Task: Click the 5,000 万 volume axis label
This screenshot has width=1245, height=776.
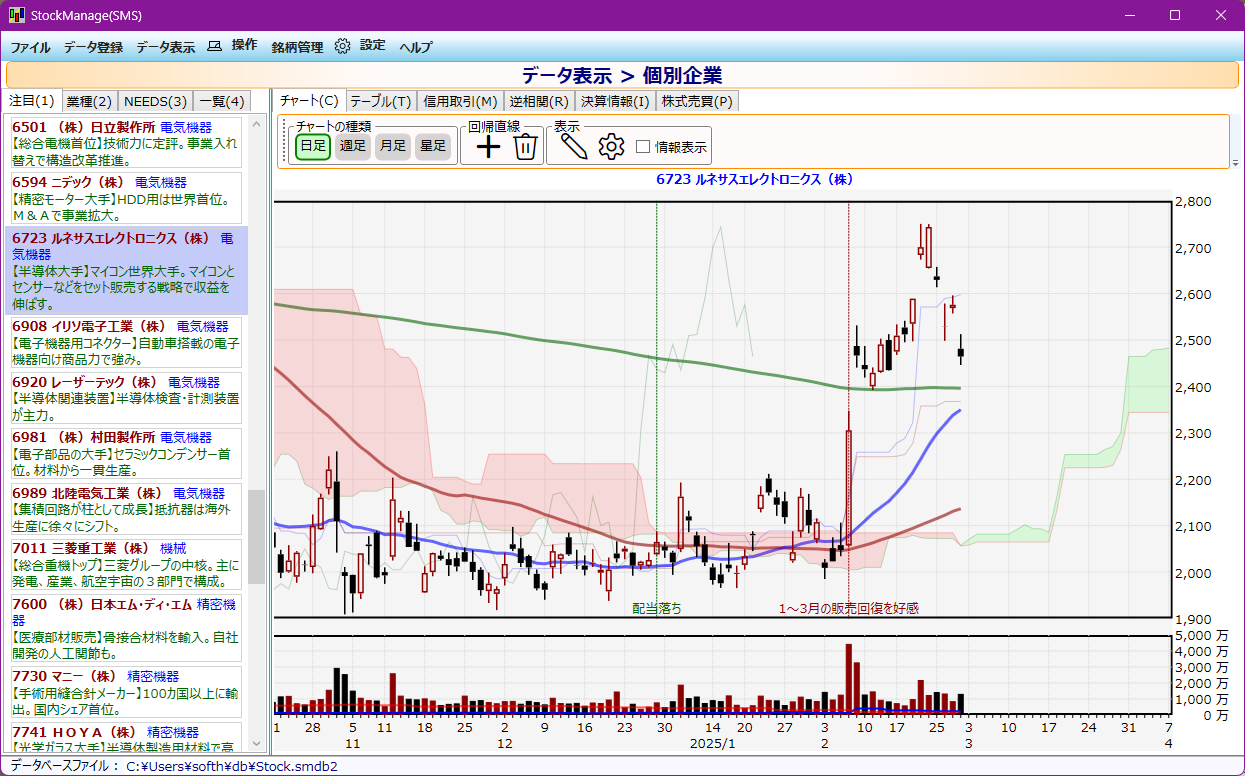Action: coord(1201,635)
